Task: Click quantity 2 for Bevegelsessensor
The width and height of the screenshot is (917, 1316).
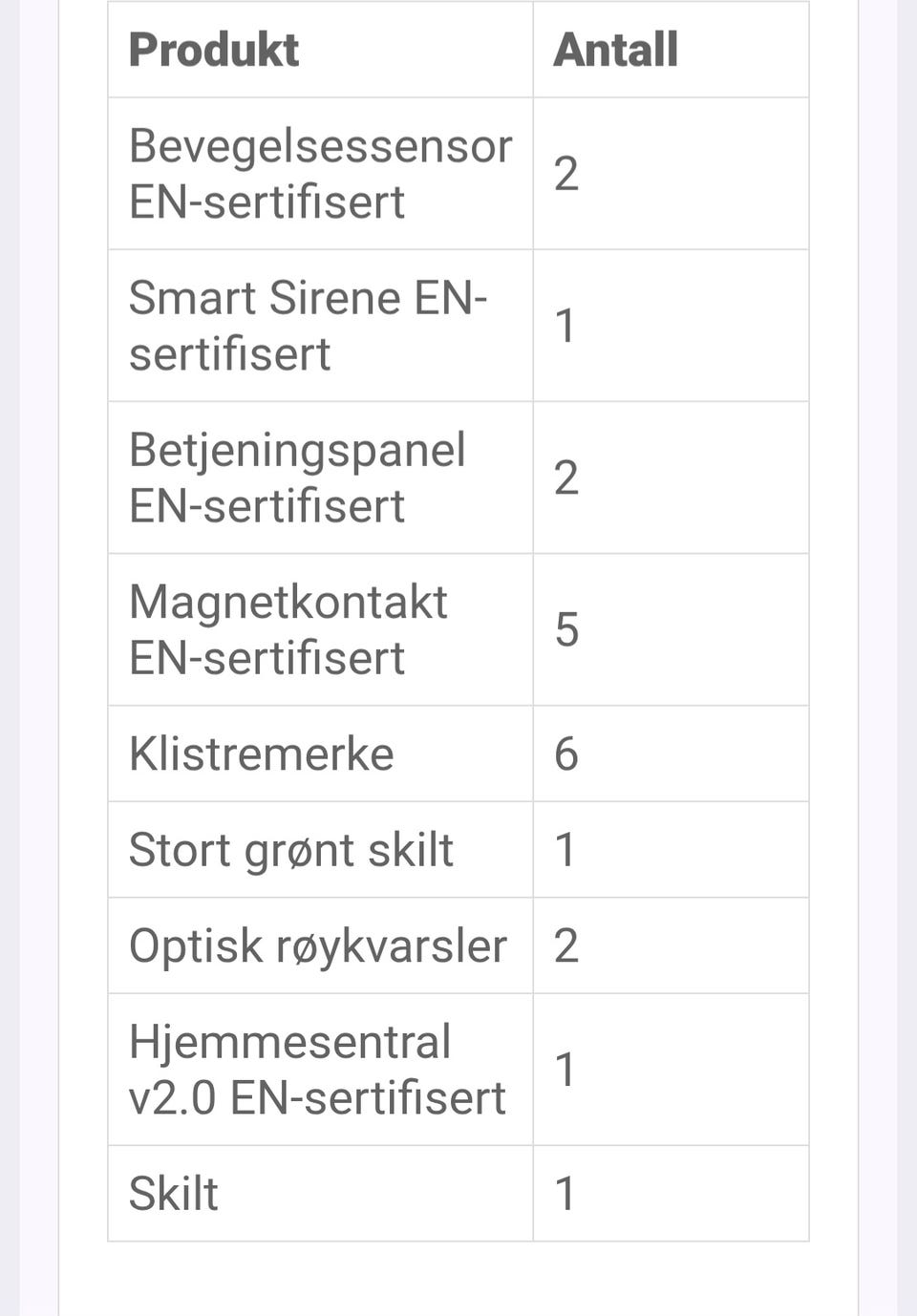Action: (566, 174)
